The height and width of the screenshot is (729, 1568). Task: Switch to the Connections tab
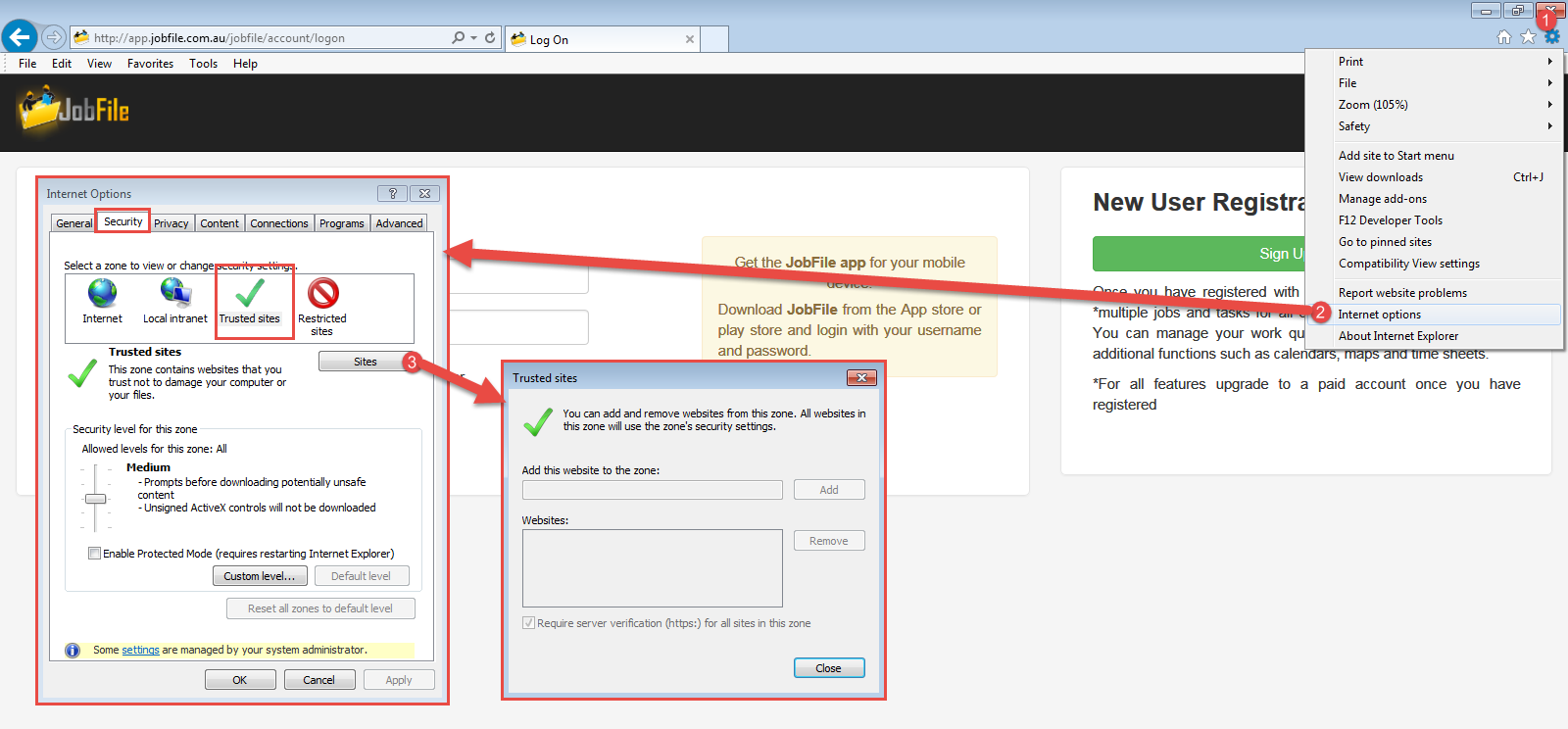pyautogui.click(x=279, y=223)
